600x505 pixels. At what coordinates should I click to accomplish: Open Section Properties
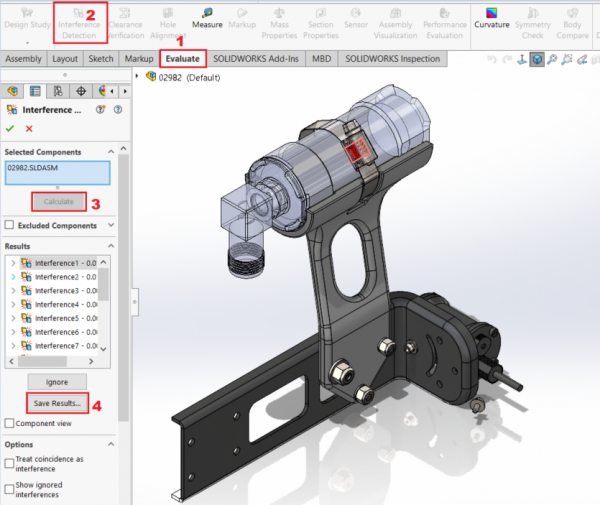pyautogui.click(x=321, y=24)
